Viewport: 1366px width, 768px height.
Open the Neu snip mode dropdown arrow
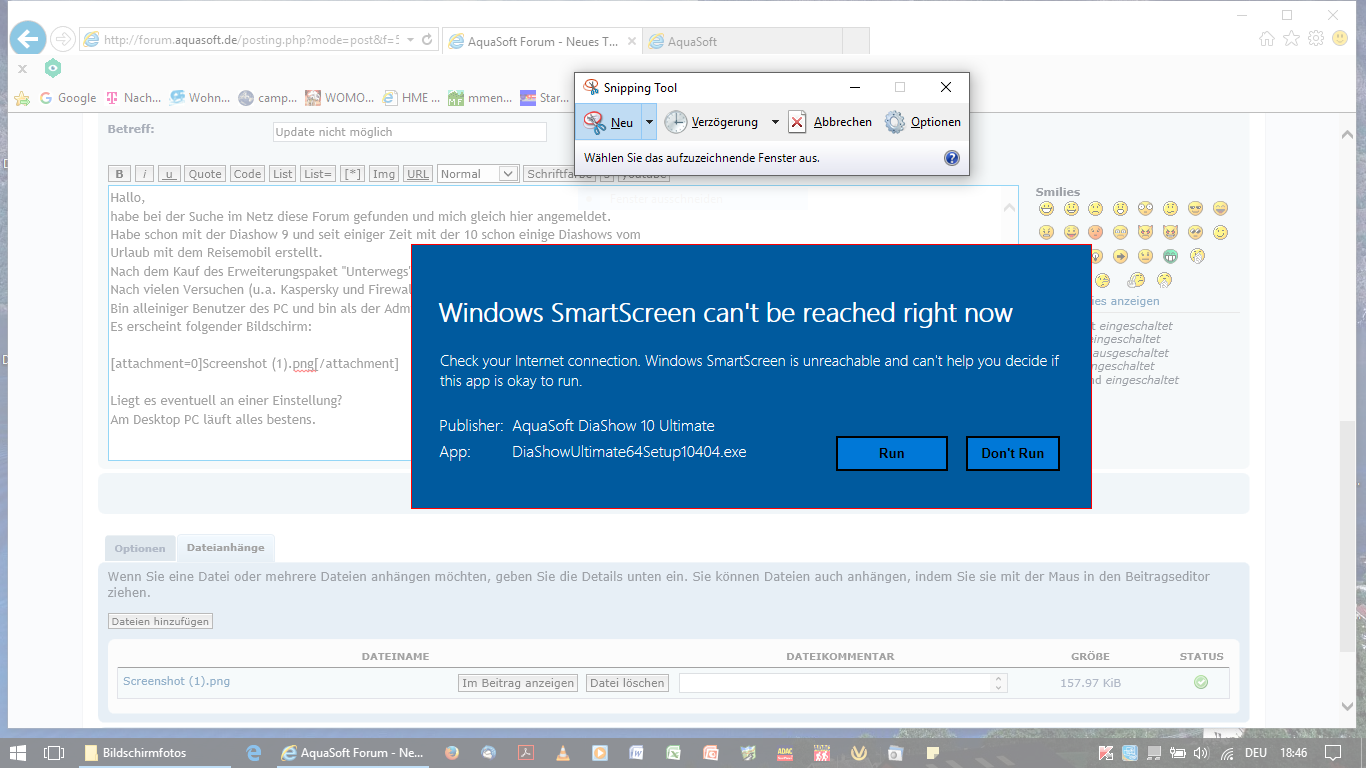[x=649, y=122]
